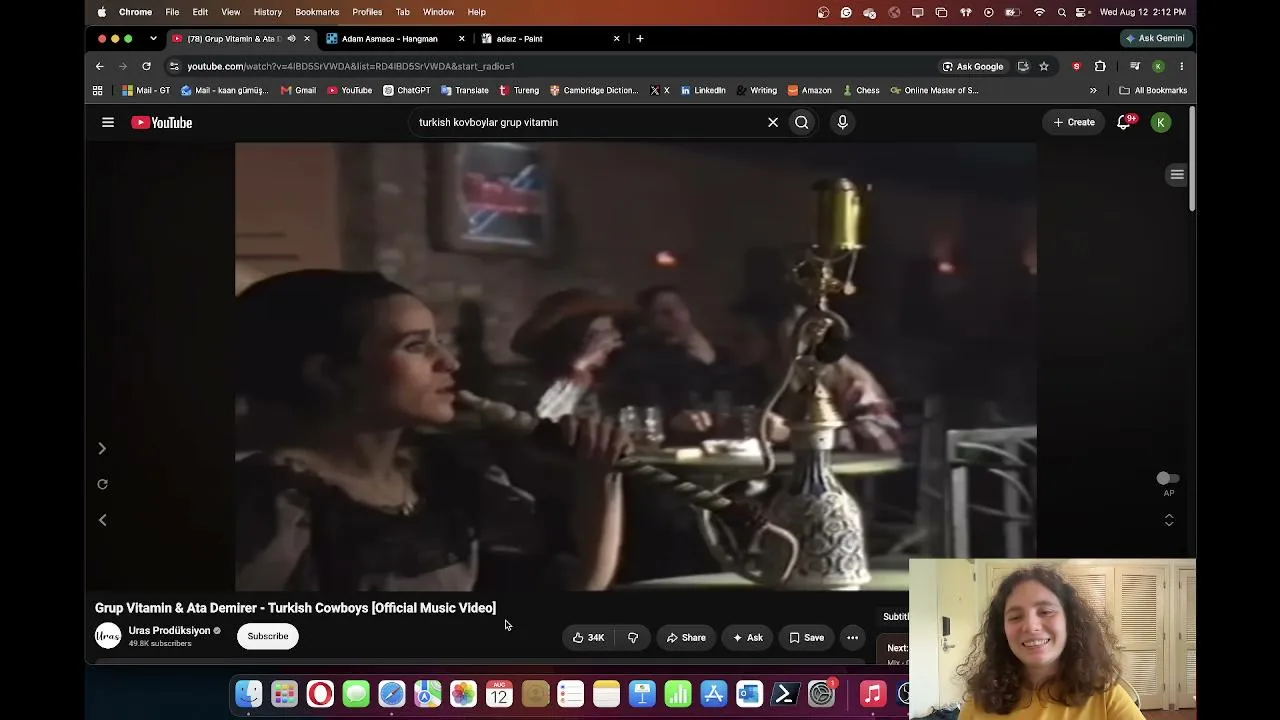1280x720 pixels.
Task: Click the page vertical scrollbar
Action: (x=1192, y=160)
